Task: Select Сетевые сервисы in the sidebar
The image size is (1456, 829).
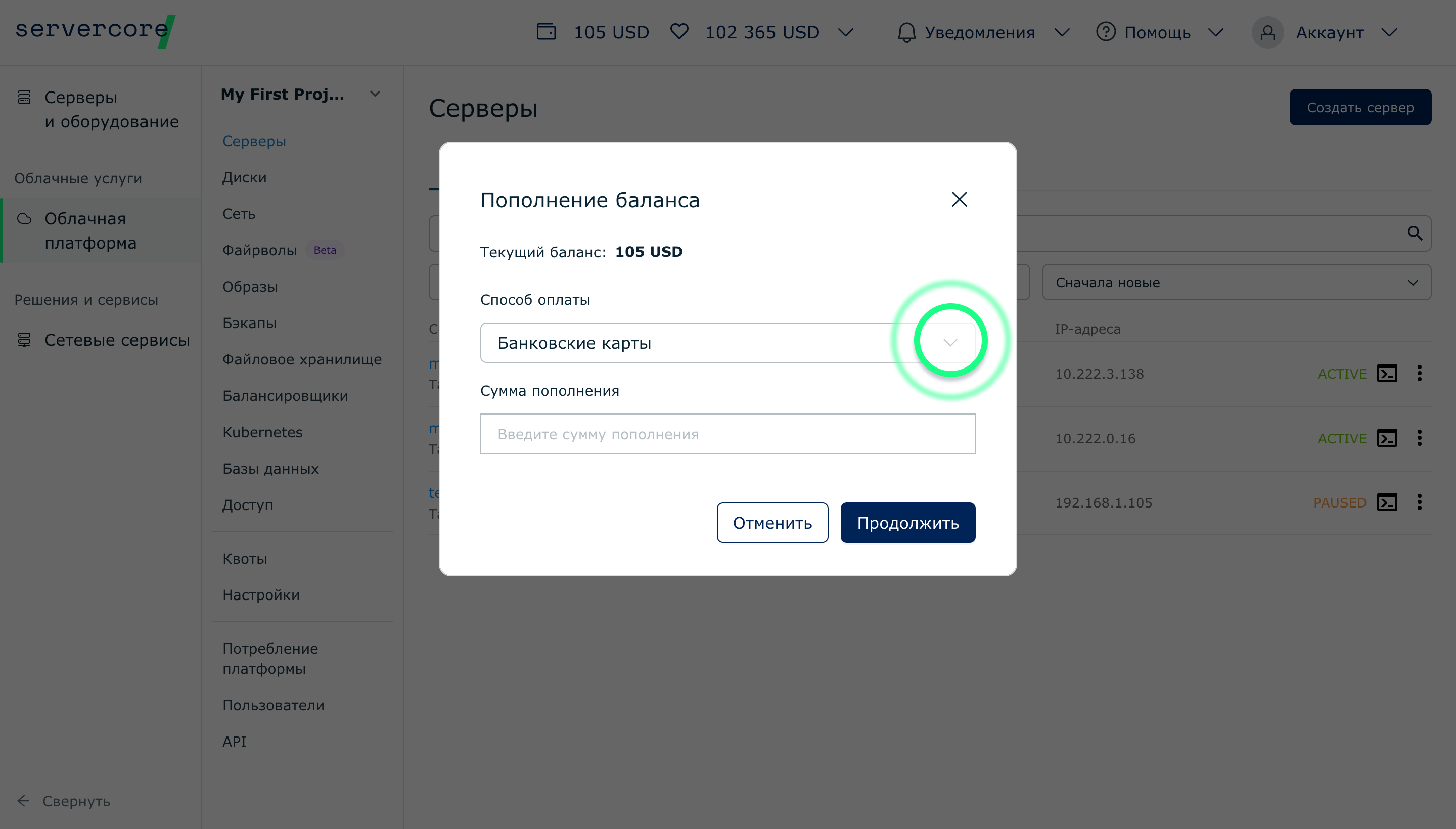Action: (x=117, y=340)
